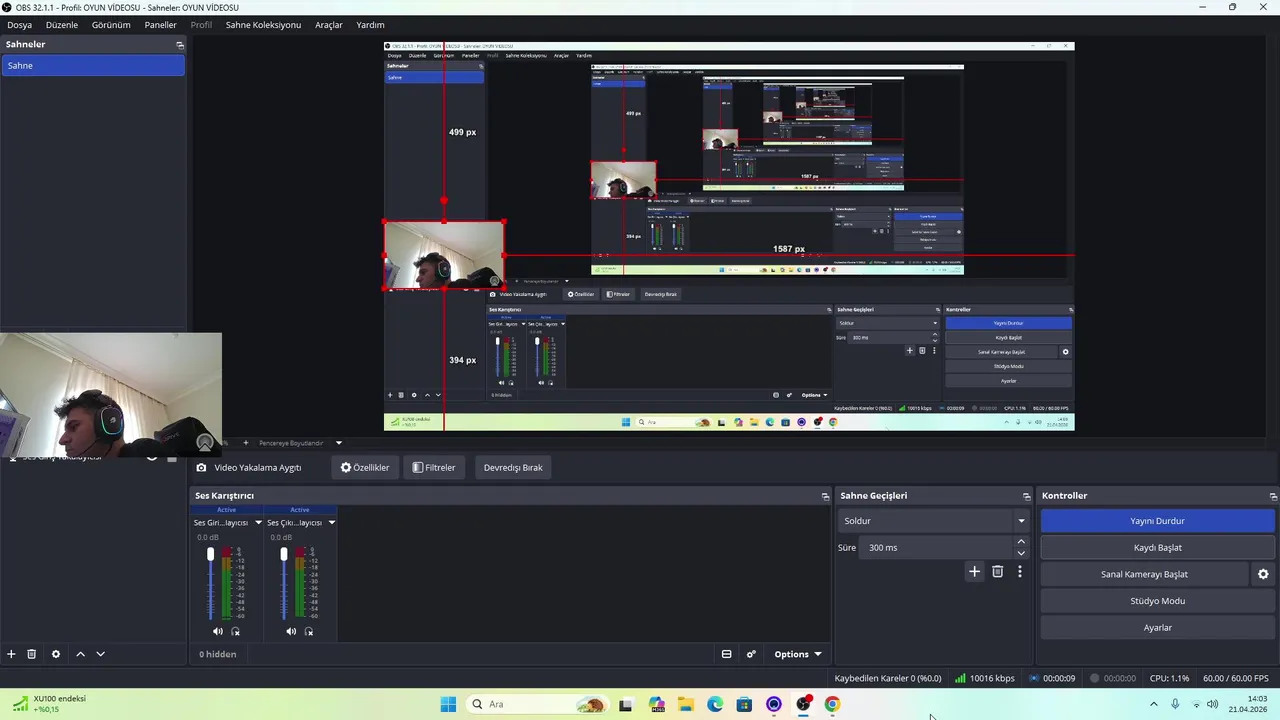Enable Stüdyo Modu
The image size is (1280, 720).
coord(1157,601)
